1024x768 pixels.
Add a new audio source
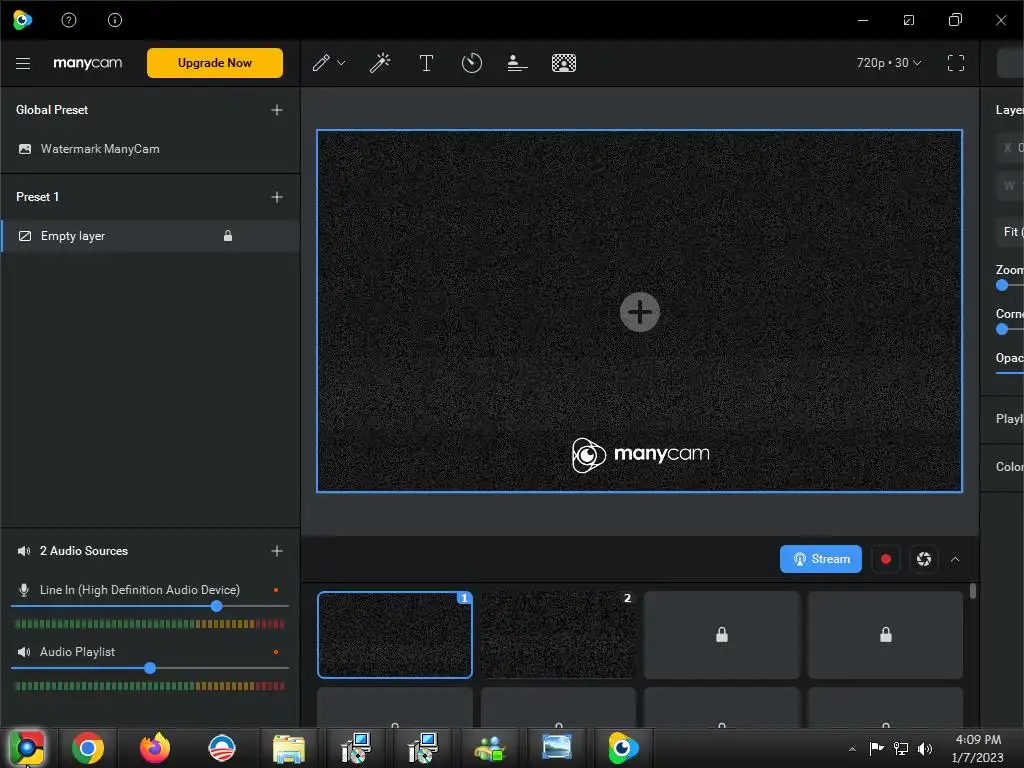coord(277,551)
